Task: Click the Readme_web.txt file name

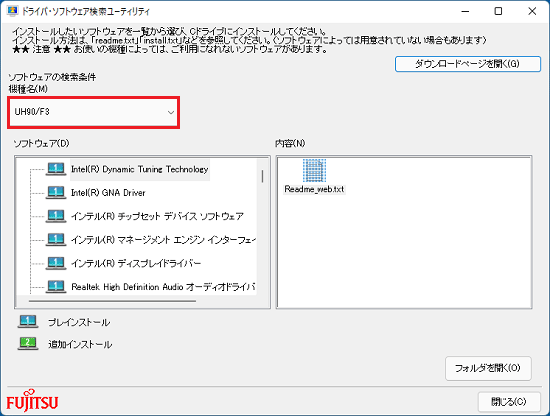Action: click(x=314, y=189)
